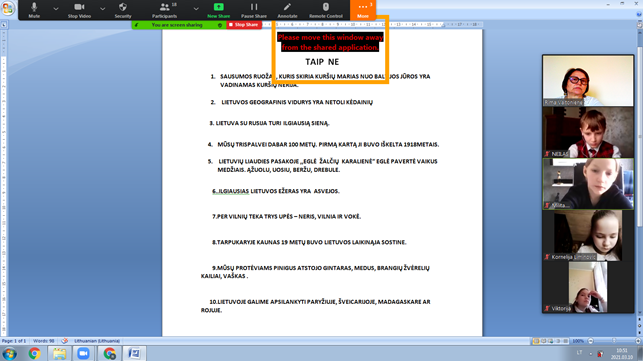This screenshot has height=361, width=643.
Task: Click the red Stop Share button
Action: [244, 25]
